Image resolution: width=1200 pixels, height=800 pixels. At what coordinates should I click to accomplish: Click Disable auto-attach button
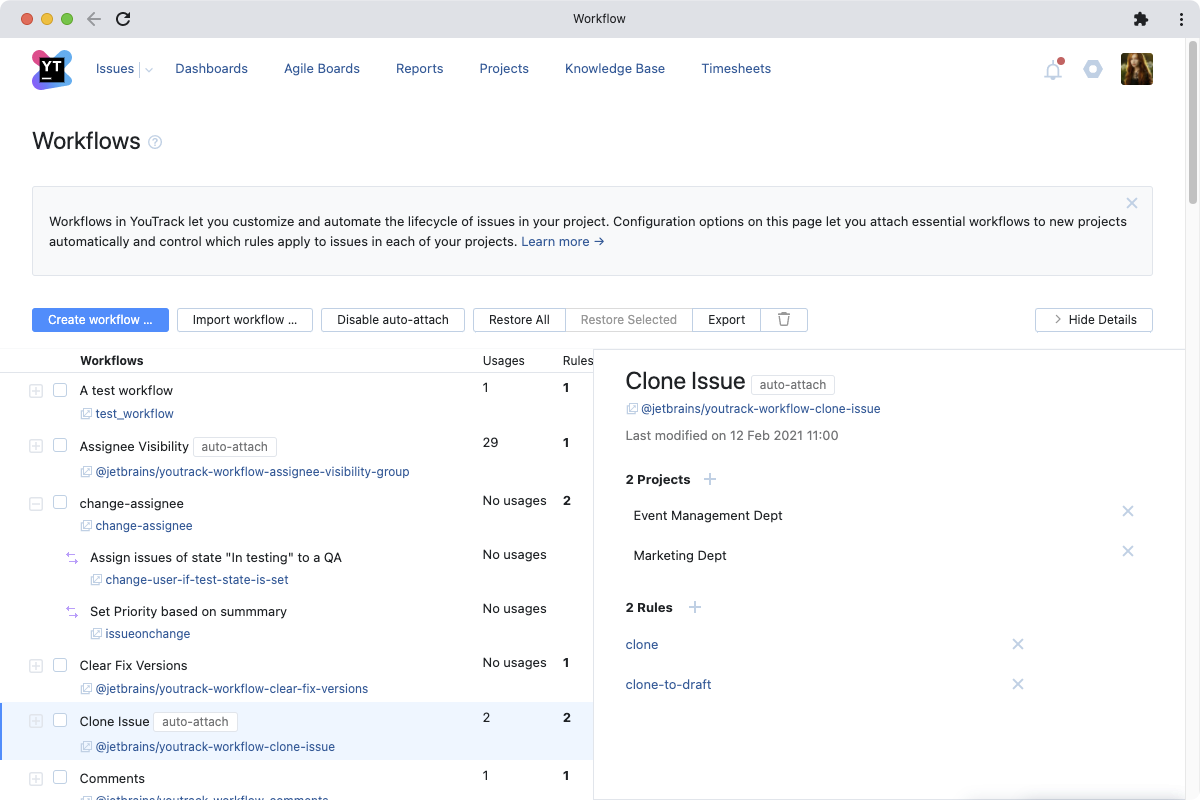click(x=393, y=320)
